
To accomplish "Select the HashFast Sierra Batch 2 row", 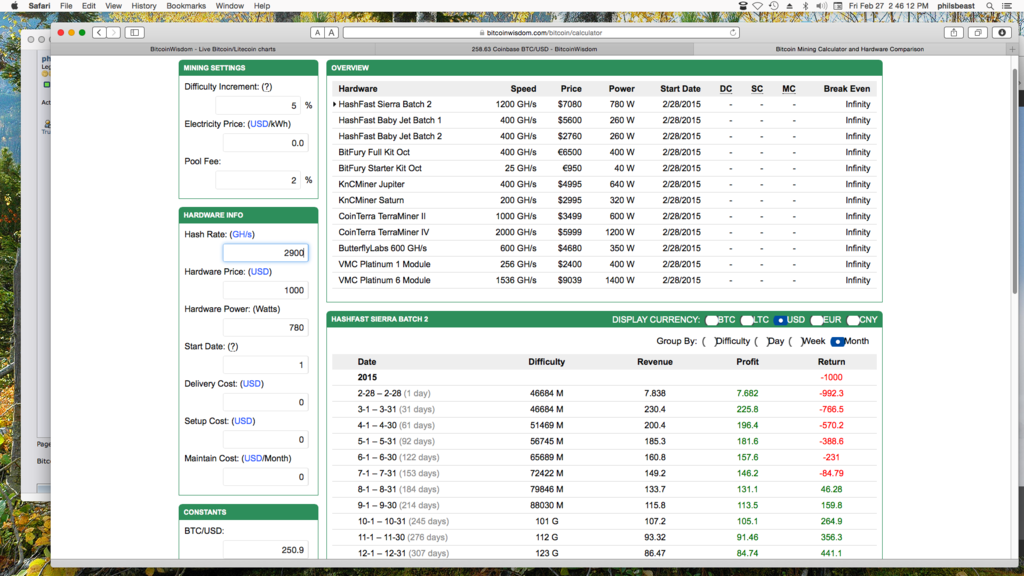I will [x=604, y=104].
